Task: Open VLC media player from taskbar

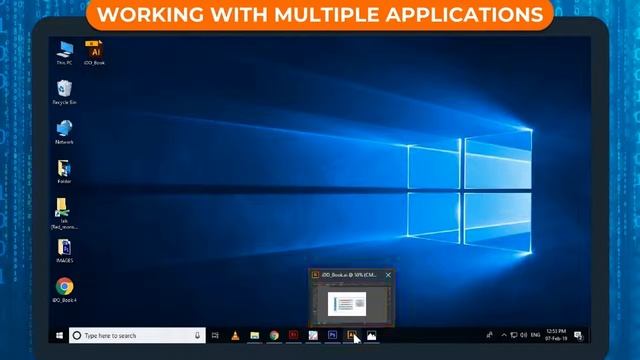Action: point(235,336)
